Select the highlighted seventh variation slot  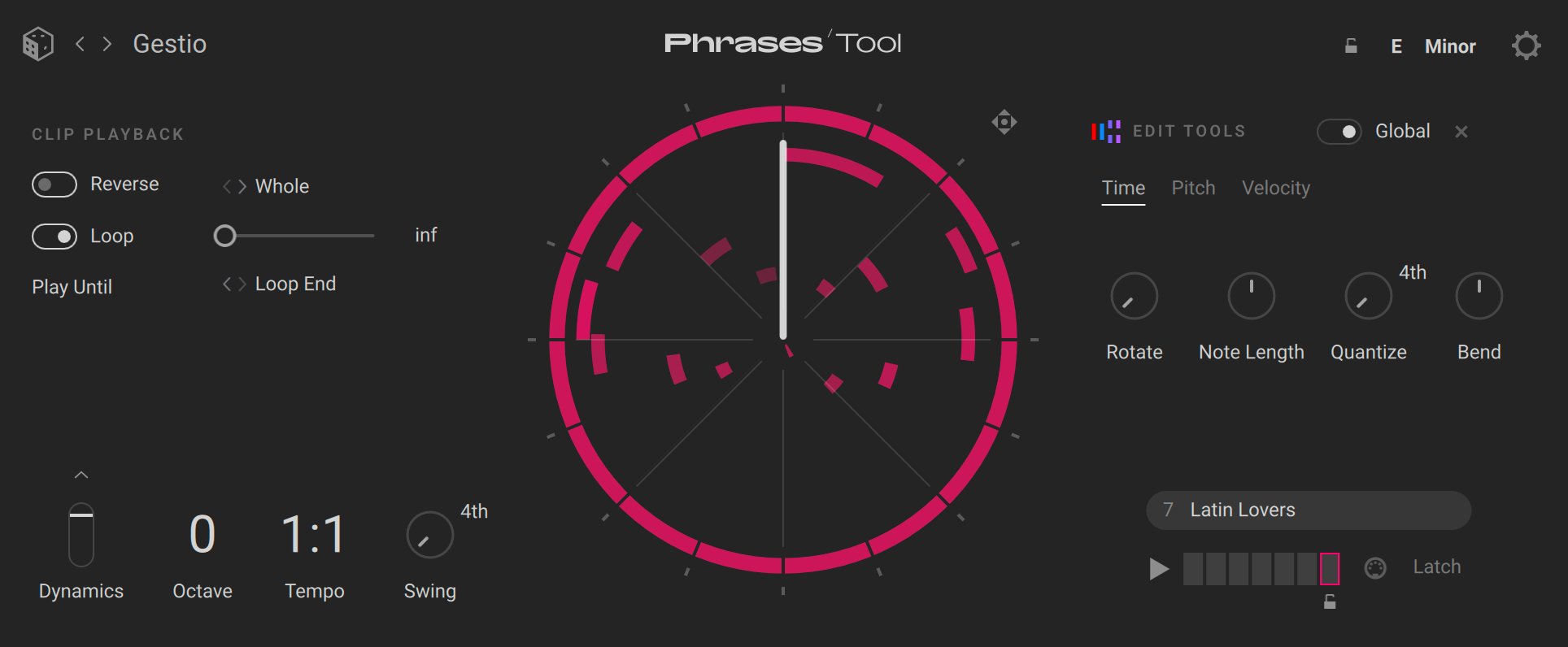(1331, 569)
